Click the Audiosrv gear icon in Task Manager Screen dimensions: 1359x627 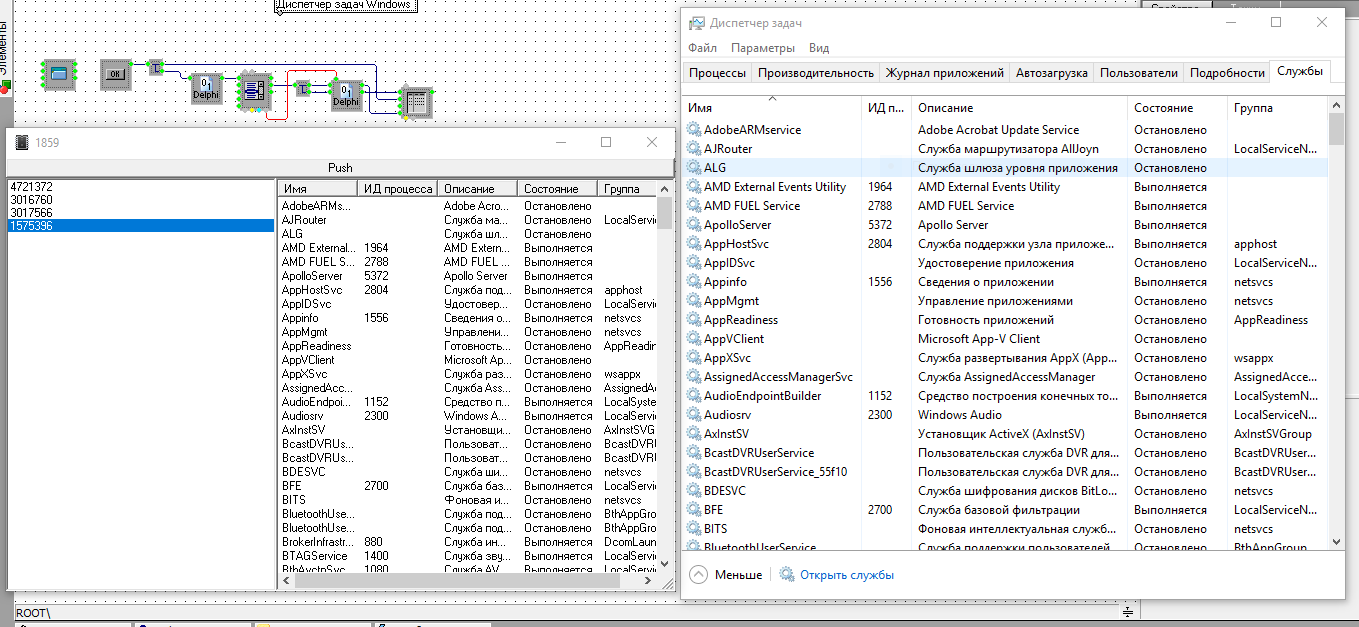pyautogui.click(x=694, y=415)
